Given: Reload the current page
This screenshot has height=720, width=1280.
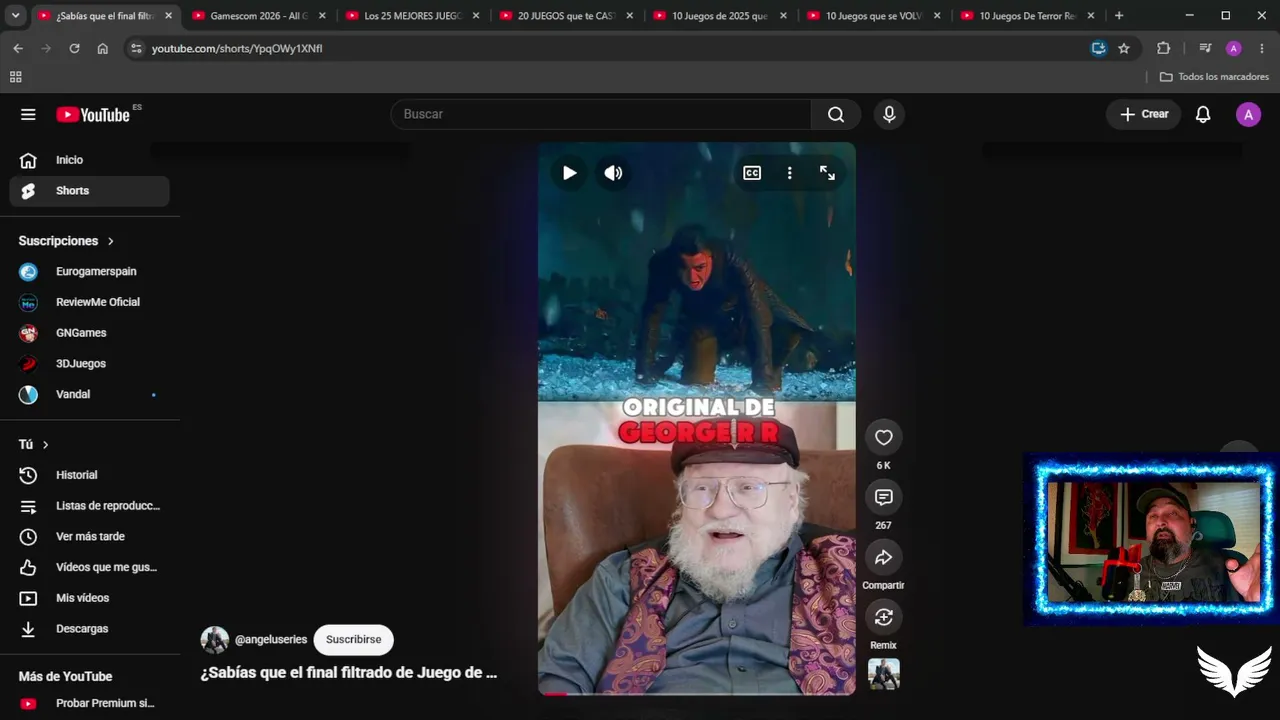Looking at the screenshot, I should (x=74, y=48).
